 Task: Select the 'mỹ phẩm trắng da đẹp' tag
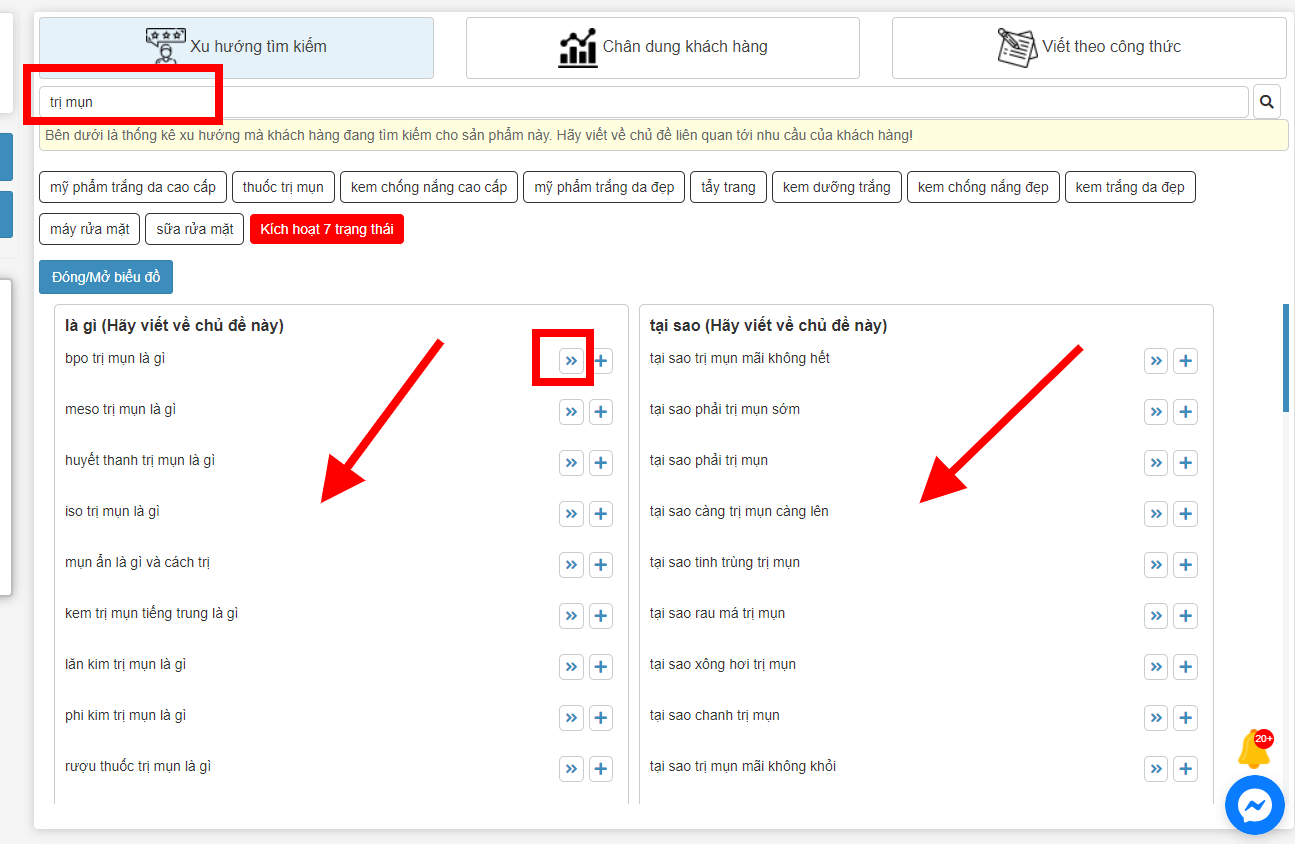[604, 187]
